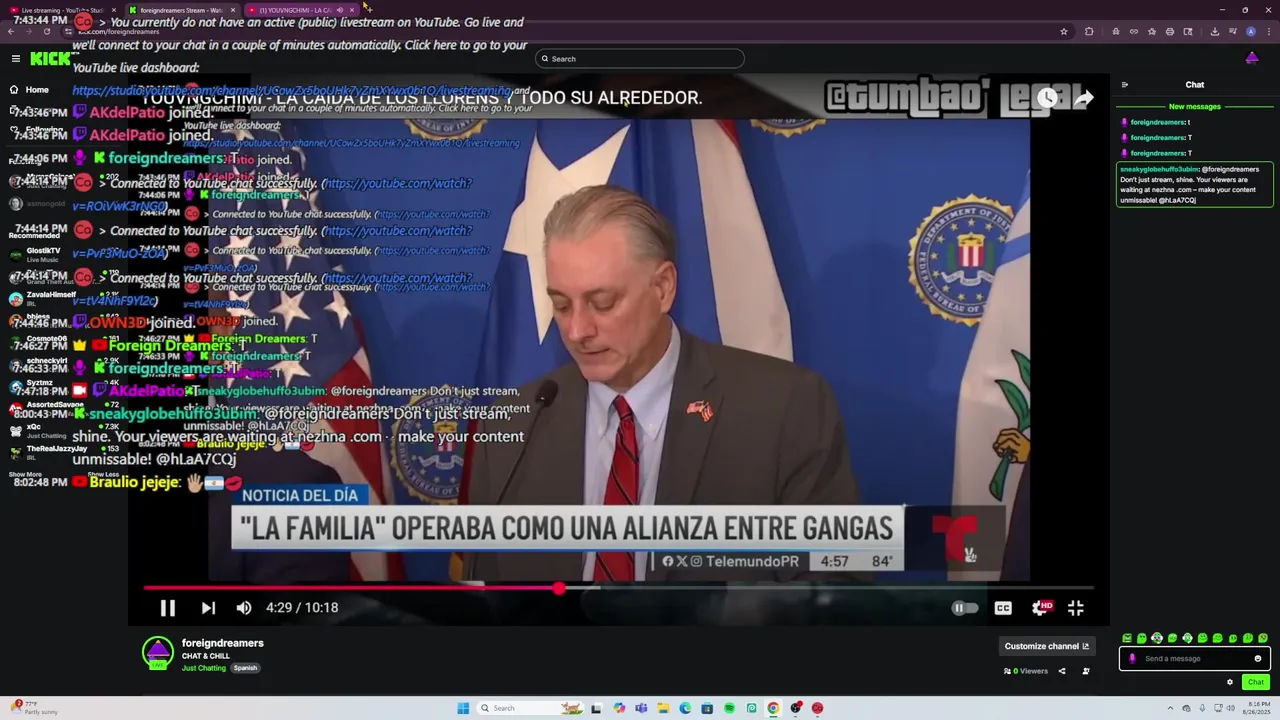Click the user icon next to share

pyautogui.click(x=1086, y=671)
